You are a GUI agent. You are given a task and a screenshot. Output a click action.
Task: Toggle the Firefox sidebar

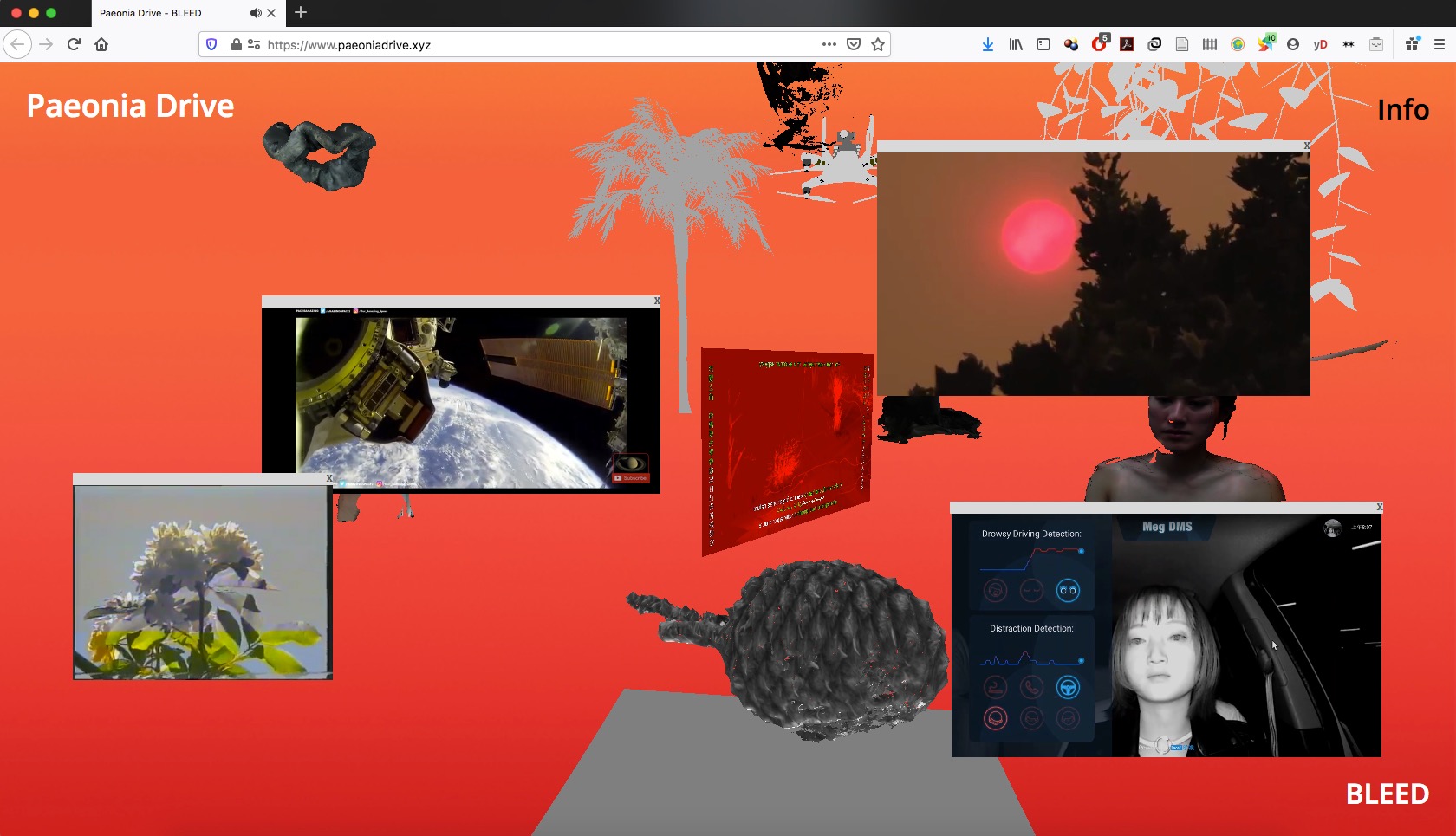click(1043, 44)
